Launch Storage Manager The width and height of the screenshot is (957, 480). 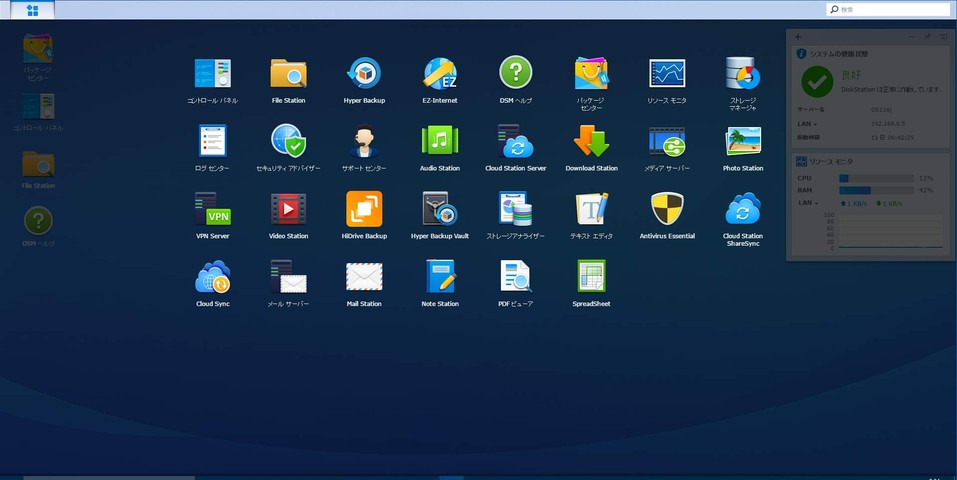click(x=743, y=73)
